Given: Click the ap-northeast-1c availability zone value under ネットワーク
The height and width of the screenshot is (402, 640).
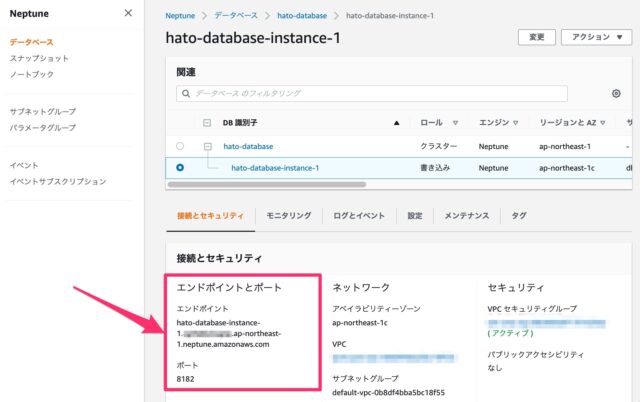Looking at the screenshot, I should click(x=360, y=323).
